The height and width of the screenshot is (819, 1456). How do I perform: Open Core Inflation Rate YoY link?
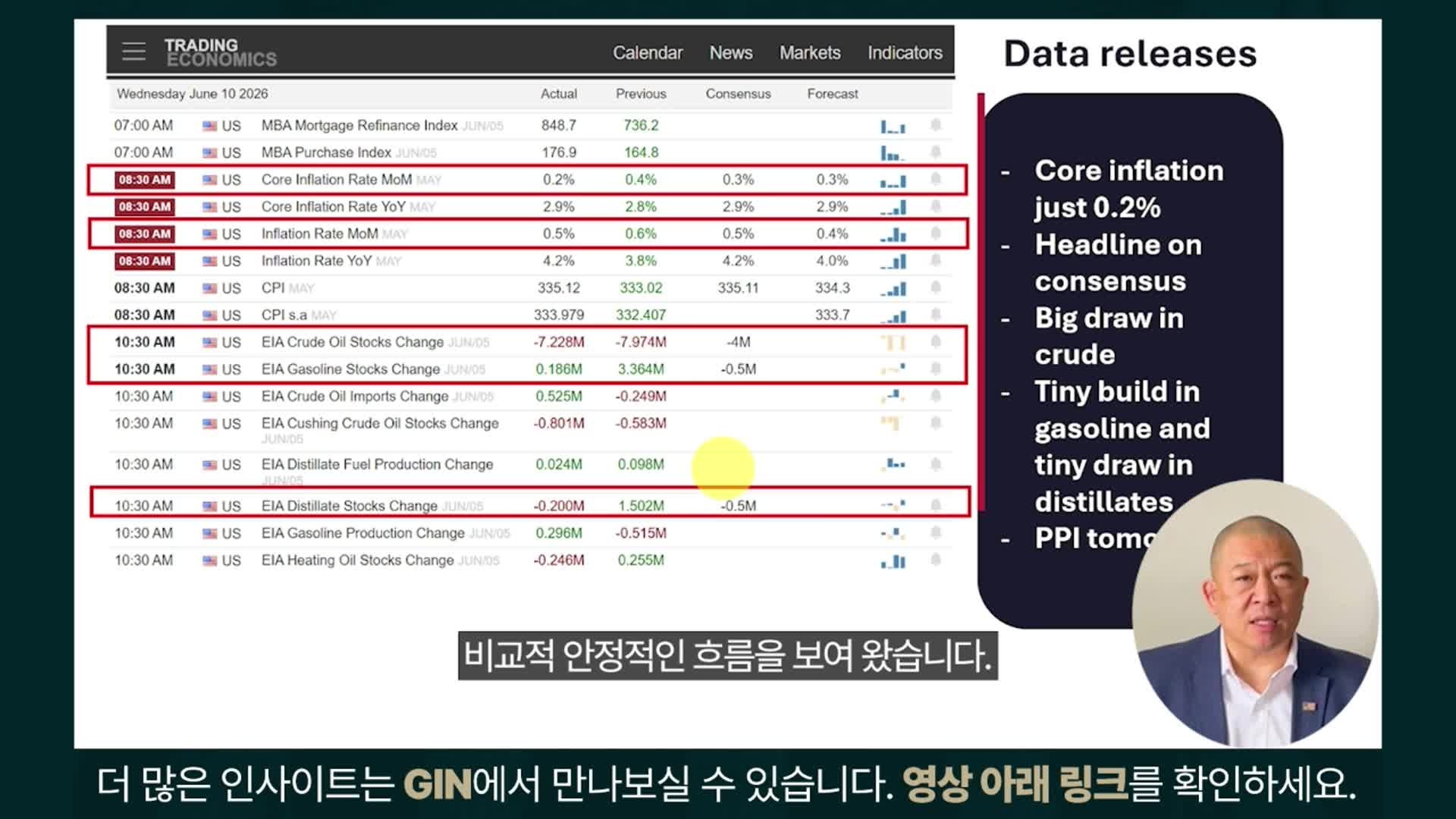pyautogui.click(x=334, y=207)
